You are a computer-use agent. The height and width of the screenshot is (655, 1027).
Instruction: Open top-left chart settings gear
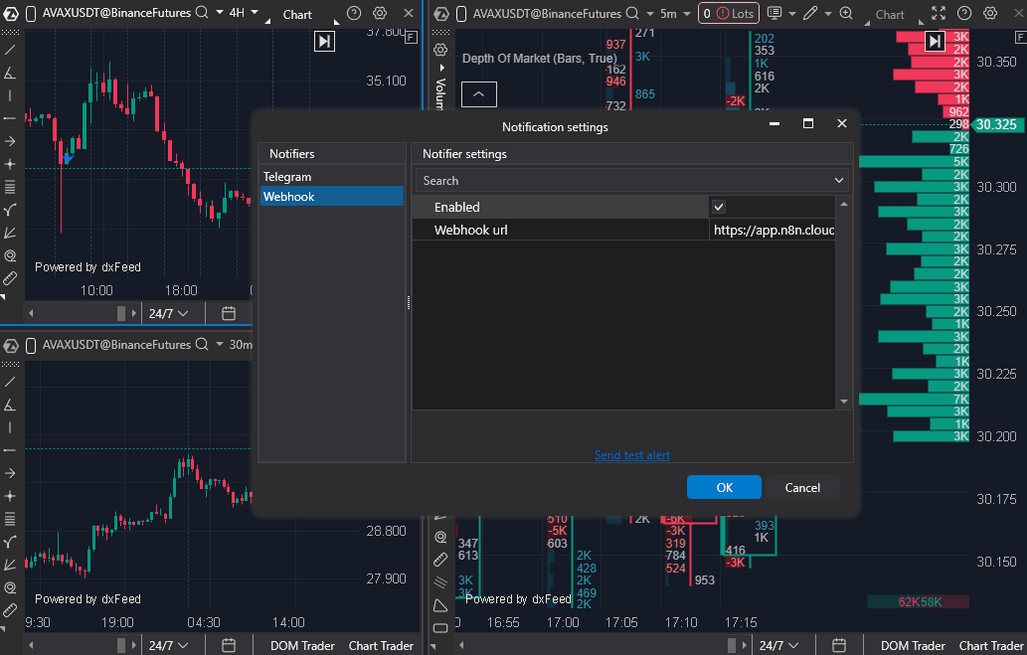379,14
